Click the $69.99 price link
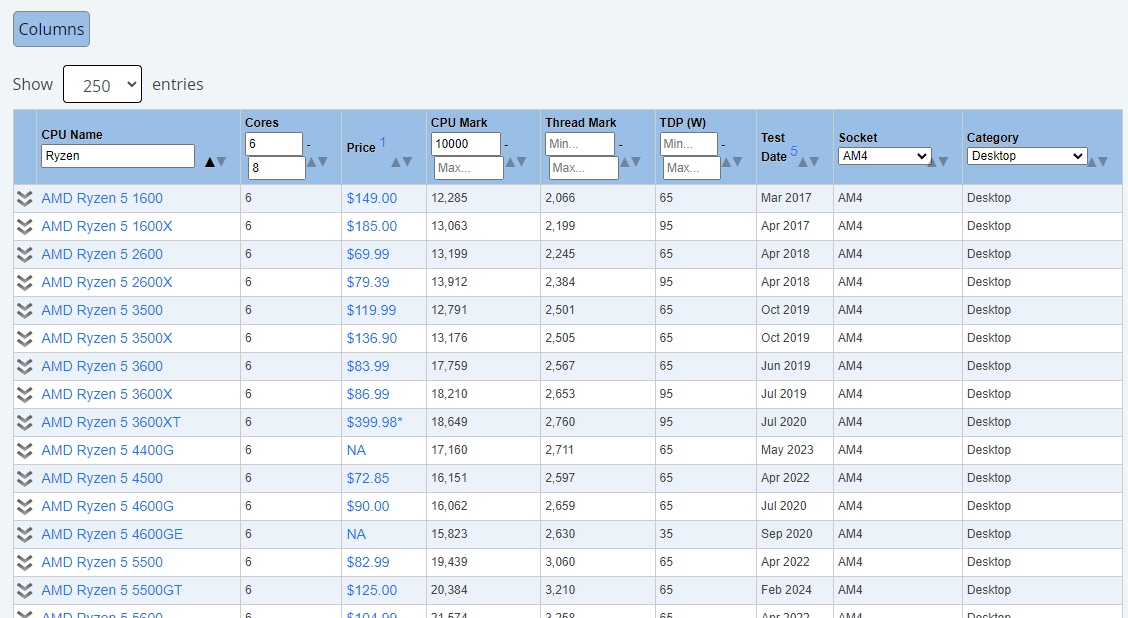Screen dimensions: 1128x618 coord(368,255)
